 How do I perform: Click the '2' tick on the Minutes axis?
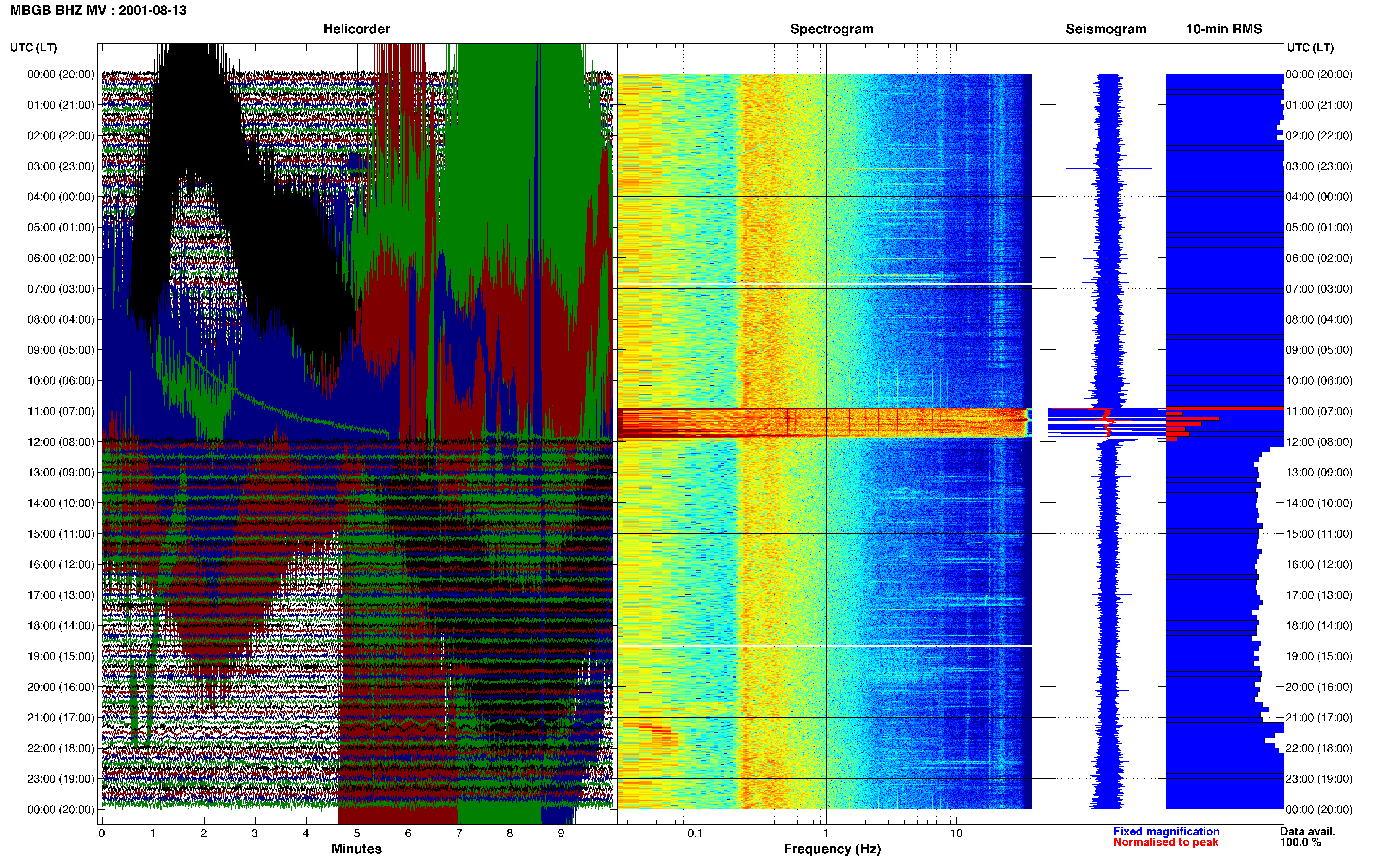point(204,833)
